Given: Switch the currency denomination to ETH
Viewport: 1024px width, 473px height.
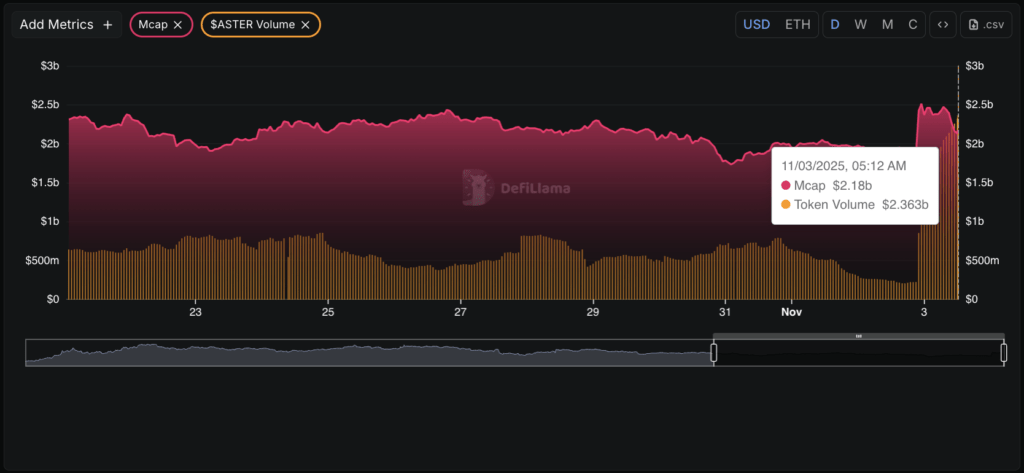Looking at the screenshot, I should pyautogui.click(x=797, y=25).
